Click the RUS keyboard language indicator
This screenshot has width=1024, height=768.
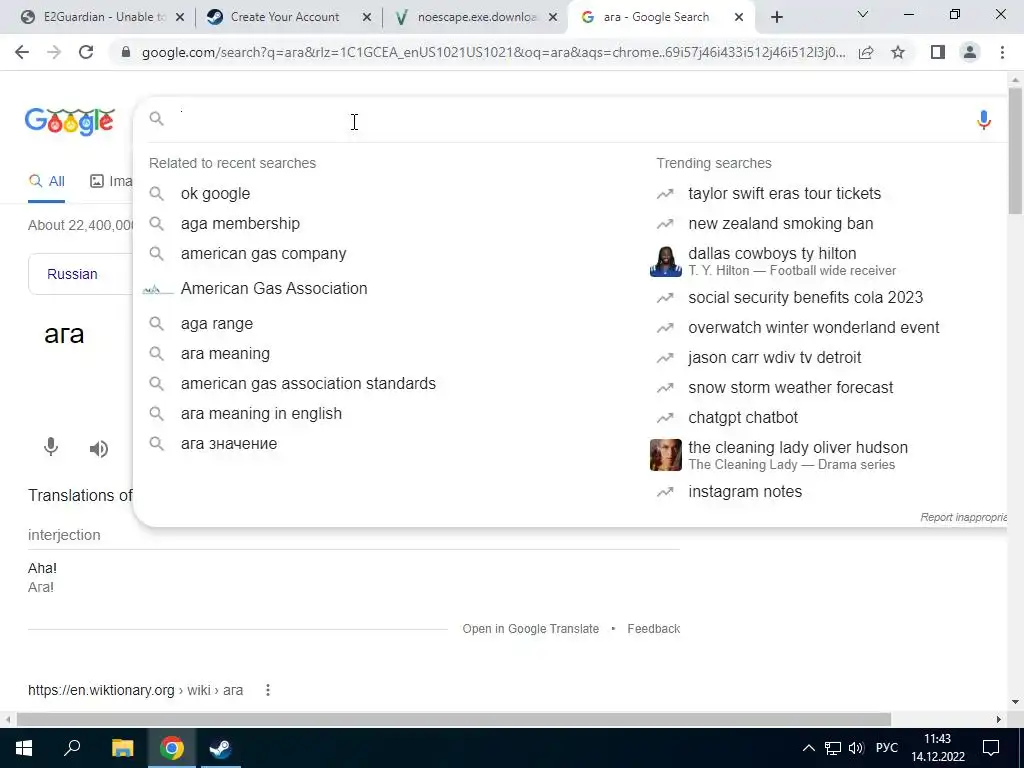(x=886, y=748)
